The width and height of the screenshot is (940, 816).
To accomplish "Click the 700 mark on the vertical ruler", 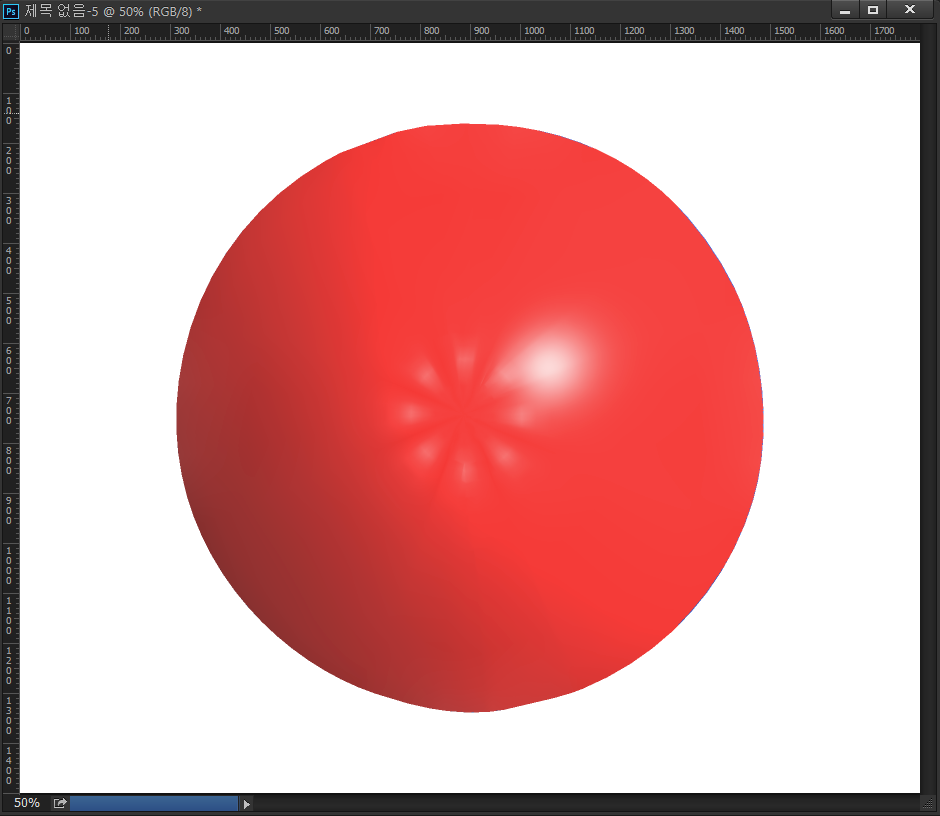I will click(x=10, y=408).
